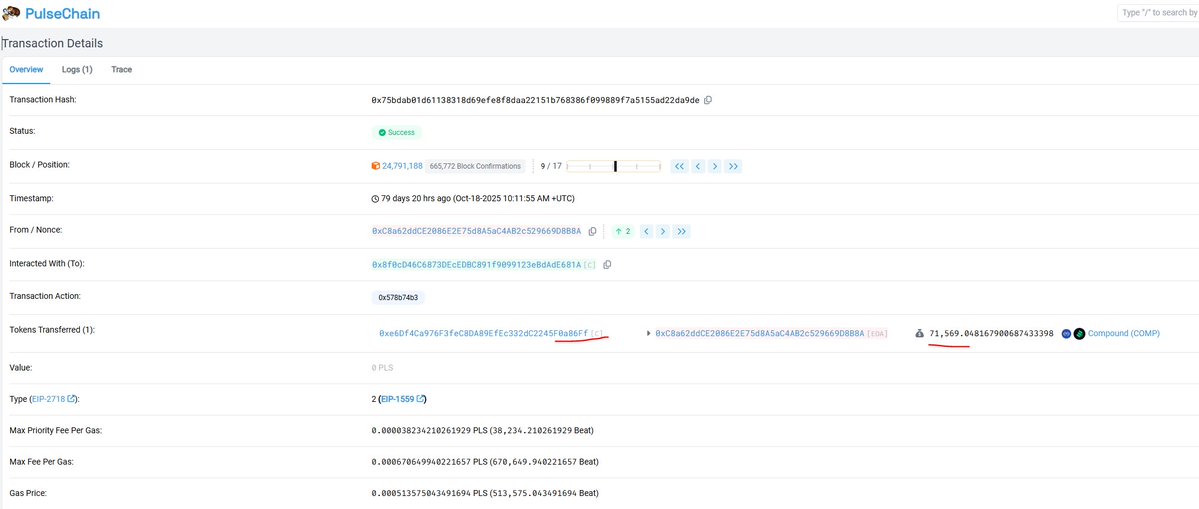Image resolution: width=1199 pixels, height=509 pixels.
Task: Open token recipient 0xC8a62dd... EOA link
Action: click(x=760, y=333)
